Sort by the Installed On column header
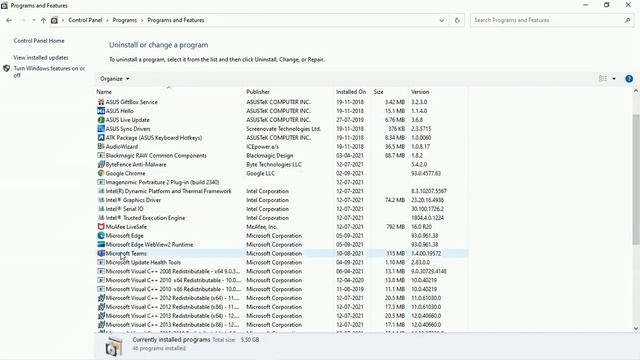 pyautogui.click(x=352, y=92)
